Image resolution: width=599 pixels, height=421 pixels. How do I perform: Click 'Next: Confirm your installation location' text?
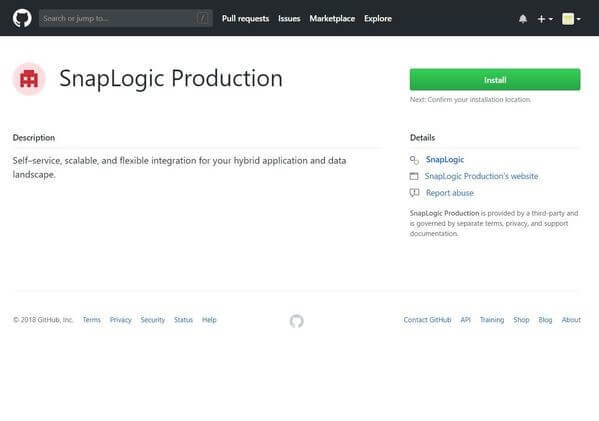tap(470, 99)
